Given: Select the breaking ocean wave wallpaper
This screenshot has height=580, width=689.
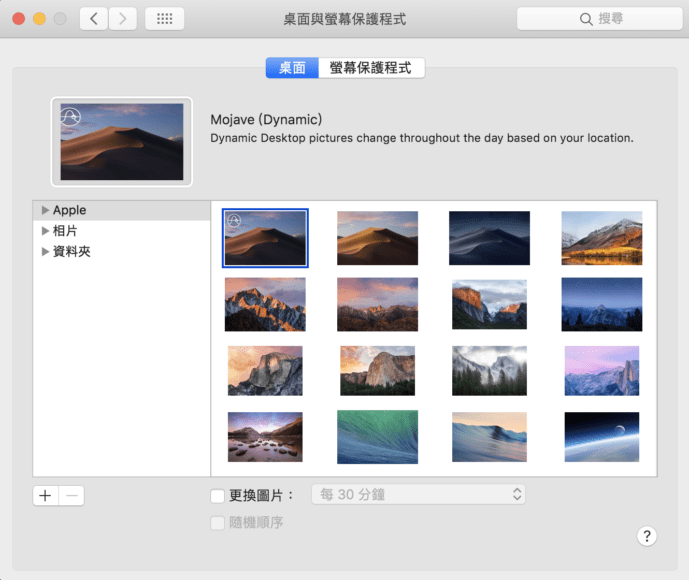Looking at the screenshot, I should tap(489, 437).
